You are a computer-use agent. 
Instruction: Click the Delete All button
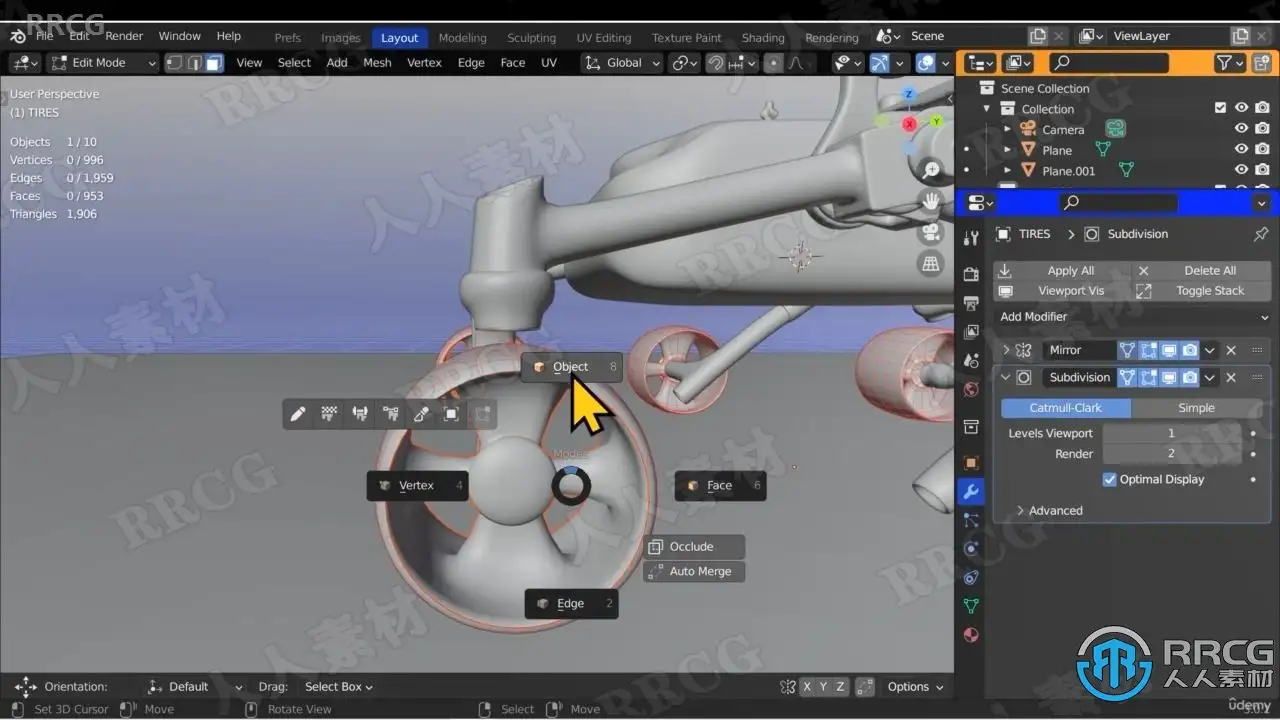pos(1202,271)
